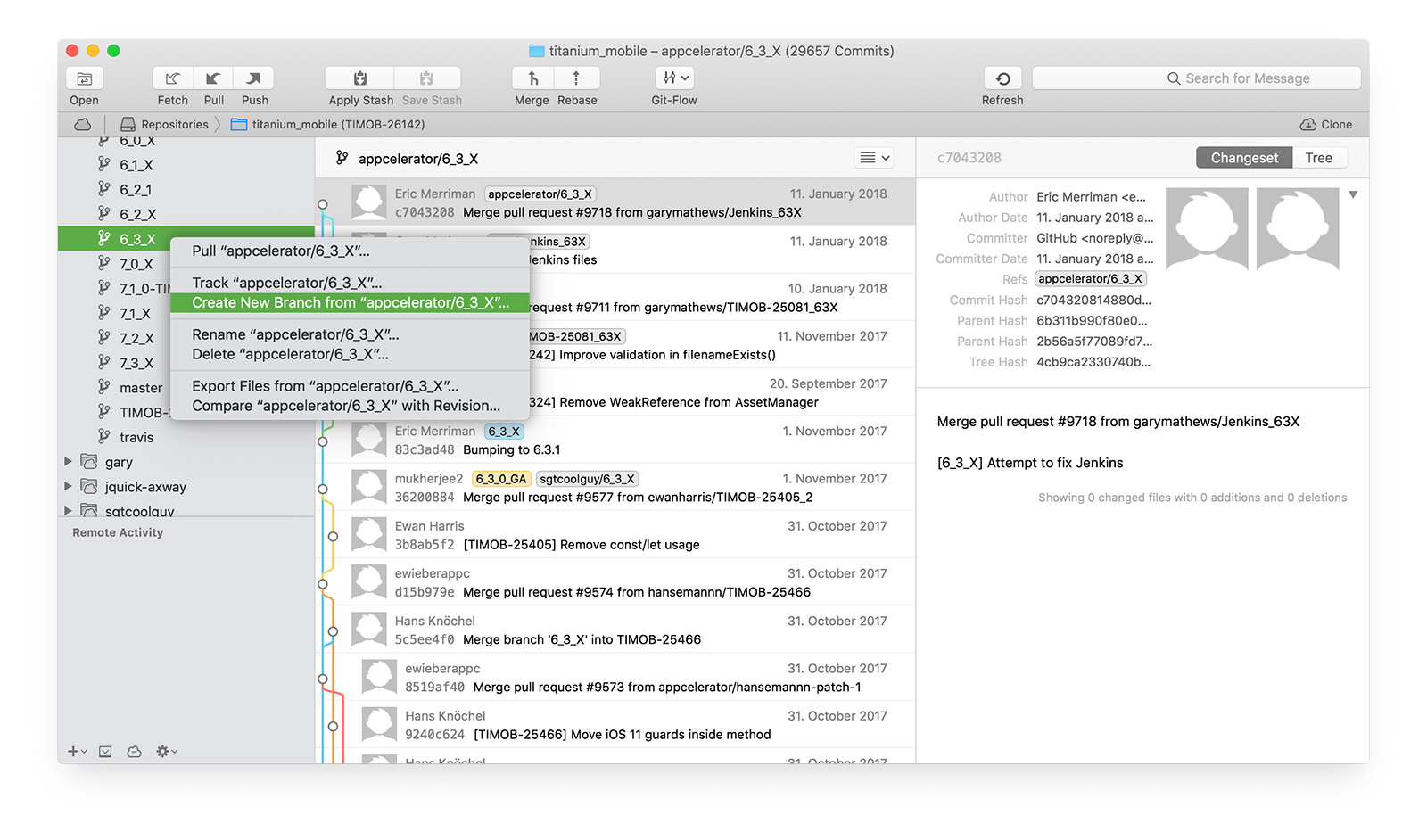The width and height of the screenshot is (1427, 840).
Task: Click the Apply Stash icon
Action: pyautogui.click(x=360, y=78)
